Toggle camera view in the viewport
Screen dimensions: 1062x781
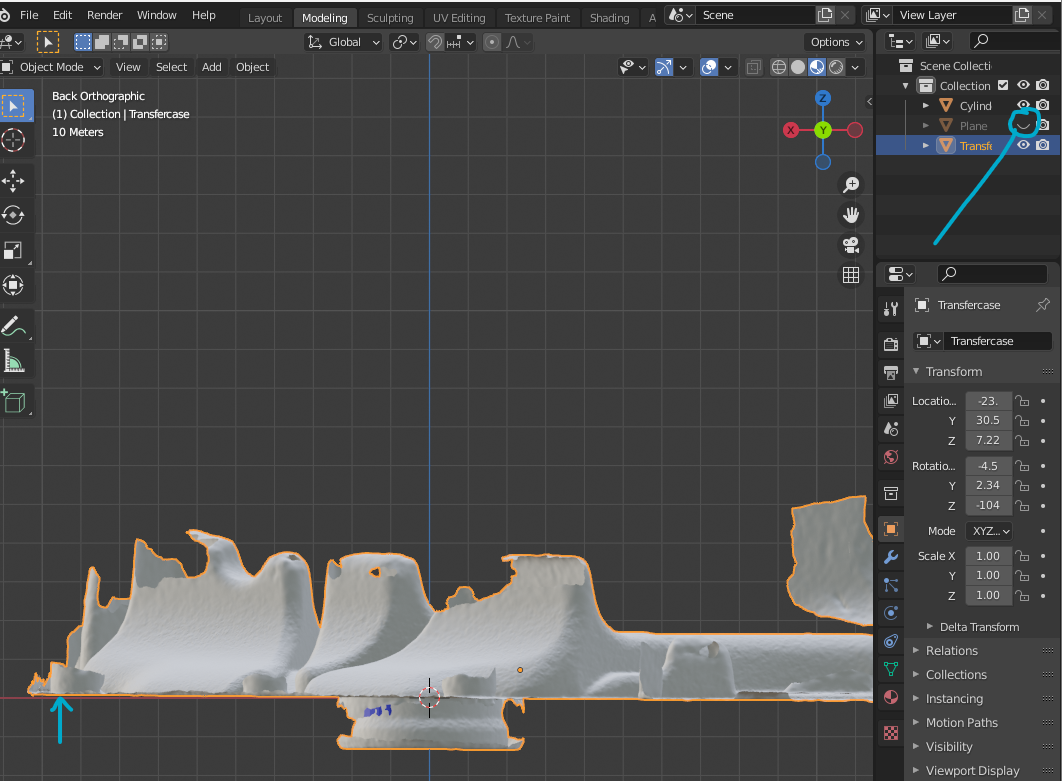tap(851, 245)
